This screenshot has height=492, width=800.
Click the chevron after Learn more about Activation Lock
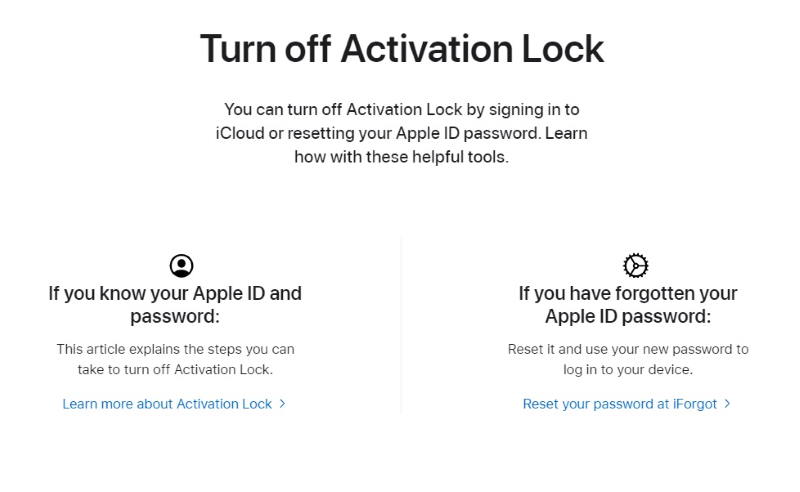[283, 404]
